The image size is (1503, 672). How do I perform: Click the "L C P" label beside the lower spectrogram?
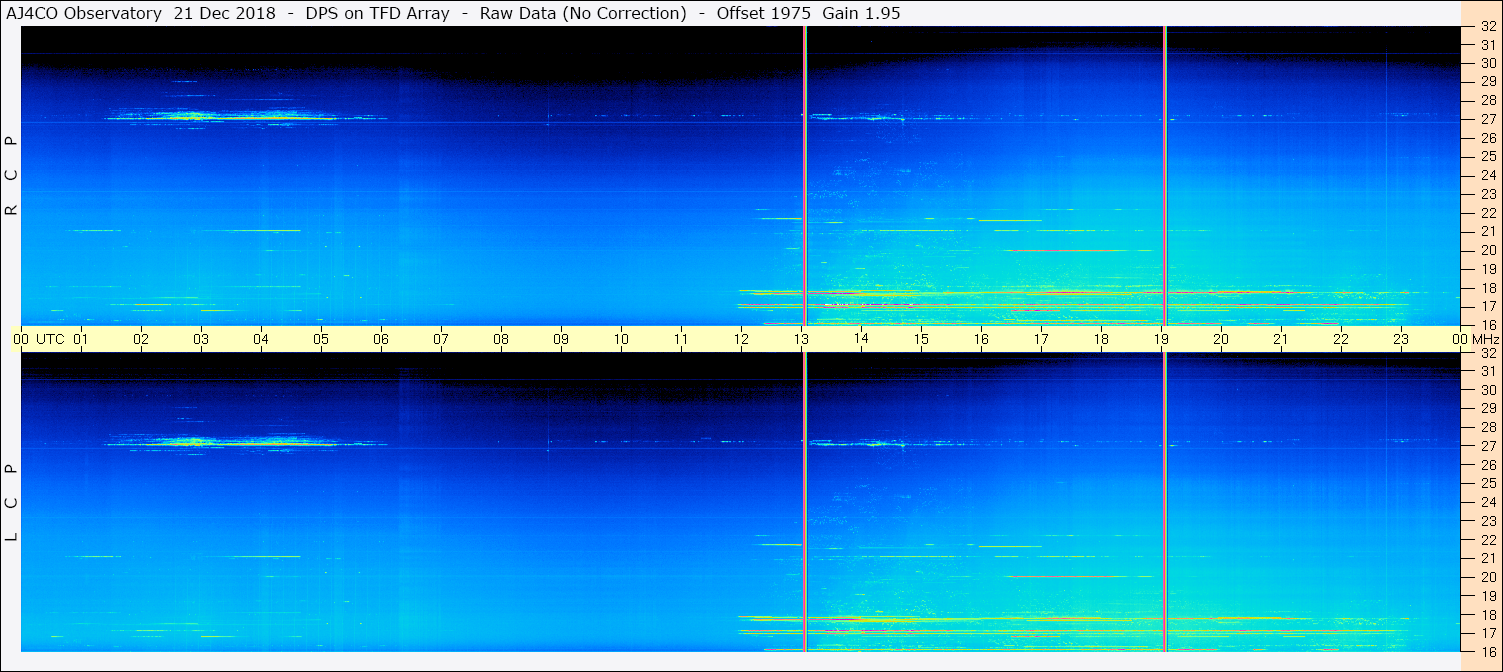click(11, 501)
